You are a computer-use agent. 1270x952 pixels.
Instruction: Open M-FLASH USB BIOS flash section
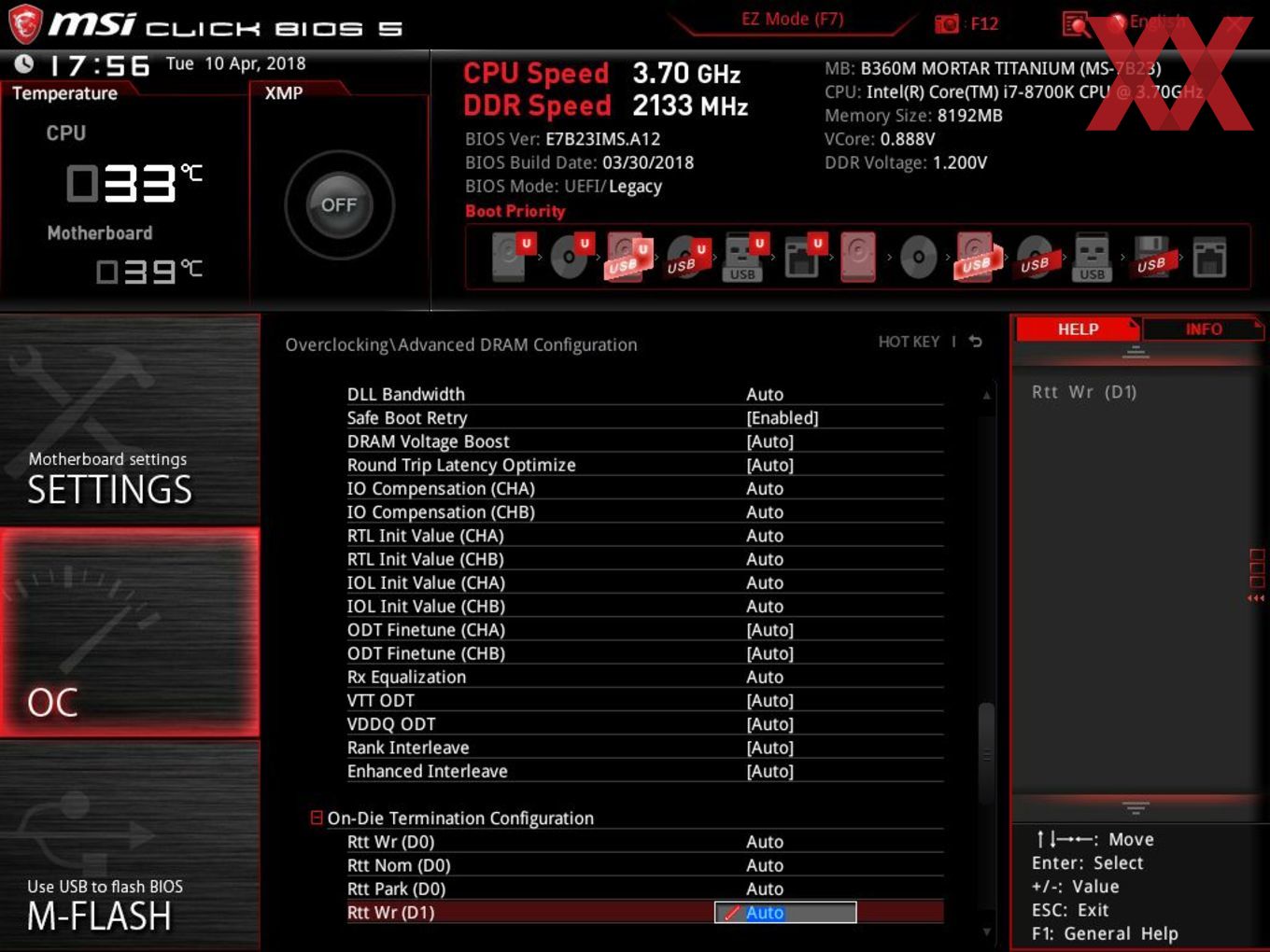130,846
